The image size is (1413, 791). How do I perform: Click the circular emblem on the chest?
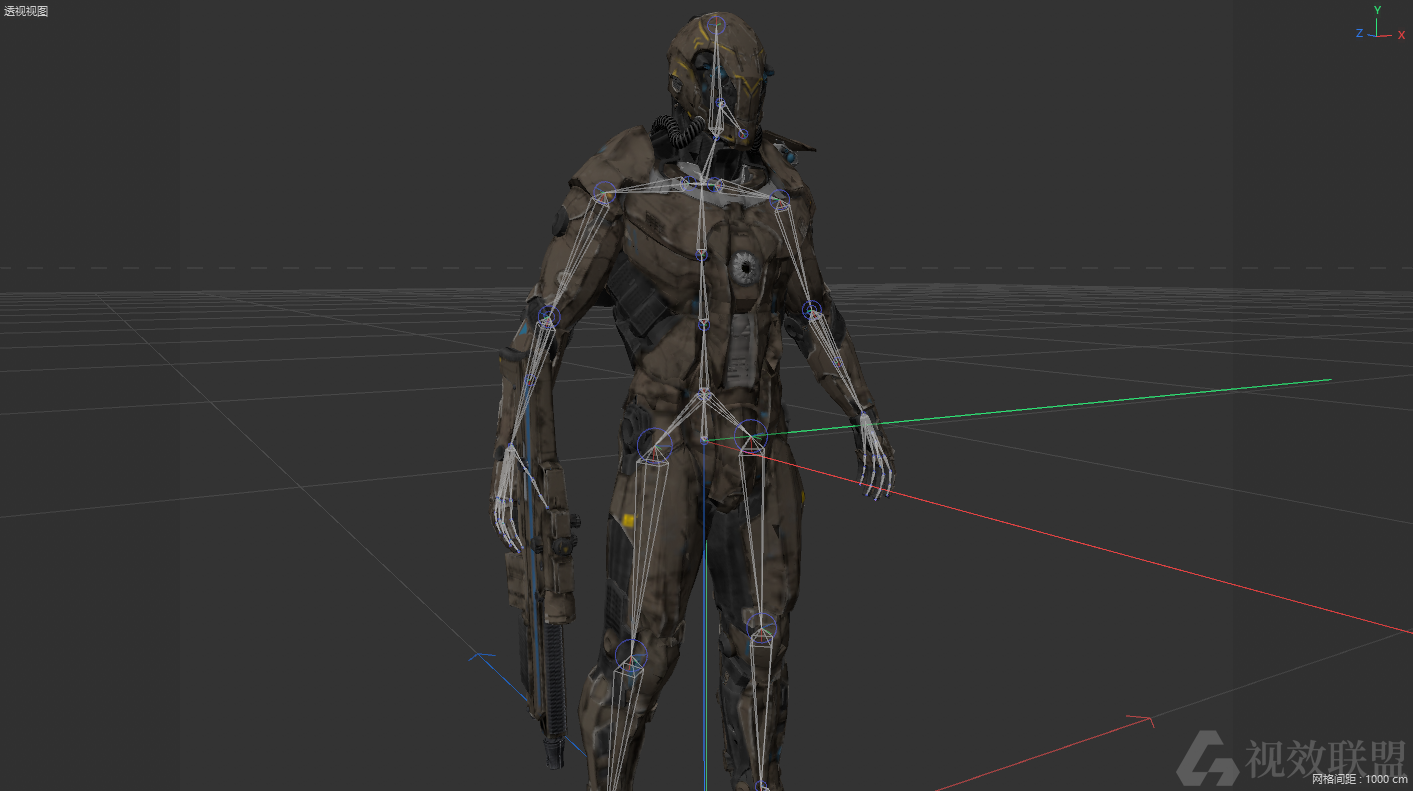[x=745, y=267]
